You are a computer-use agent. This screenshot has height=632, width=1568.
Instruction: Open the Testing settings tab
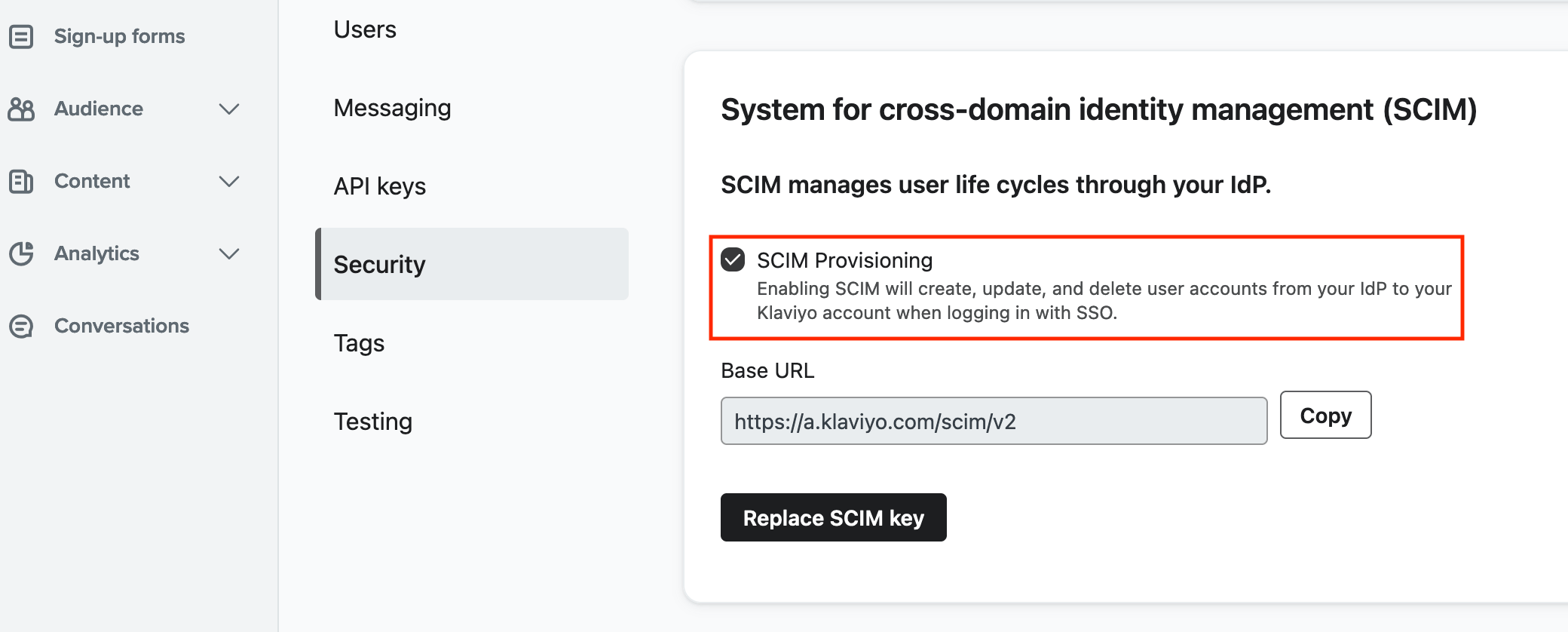tap(373, 422)
